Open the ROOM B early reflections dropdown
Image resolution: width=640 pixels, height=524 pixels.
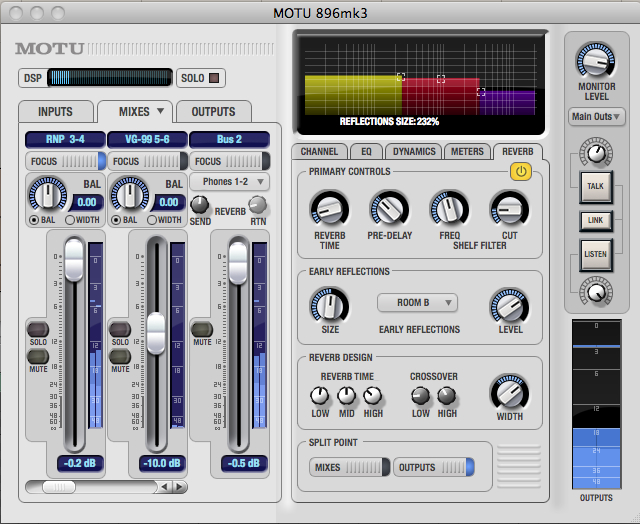pyautogui.click(x=417, y=303)
